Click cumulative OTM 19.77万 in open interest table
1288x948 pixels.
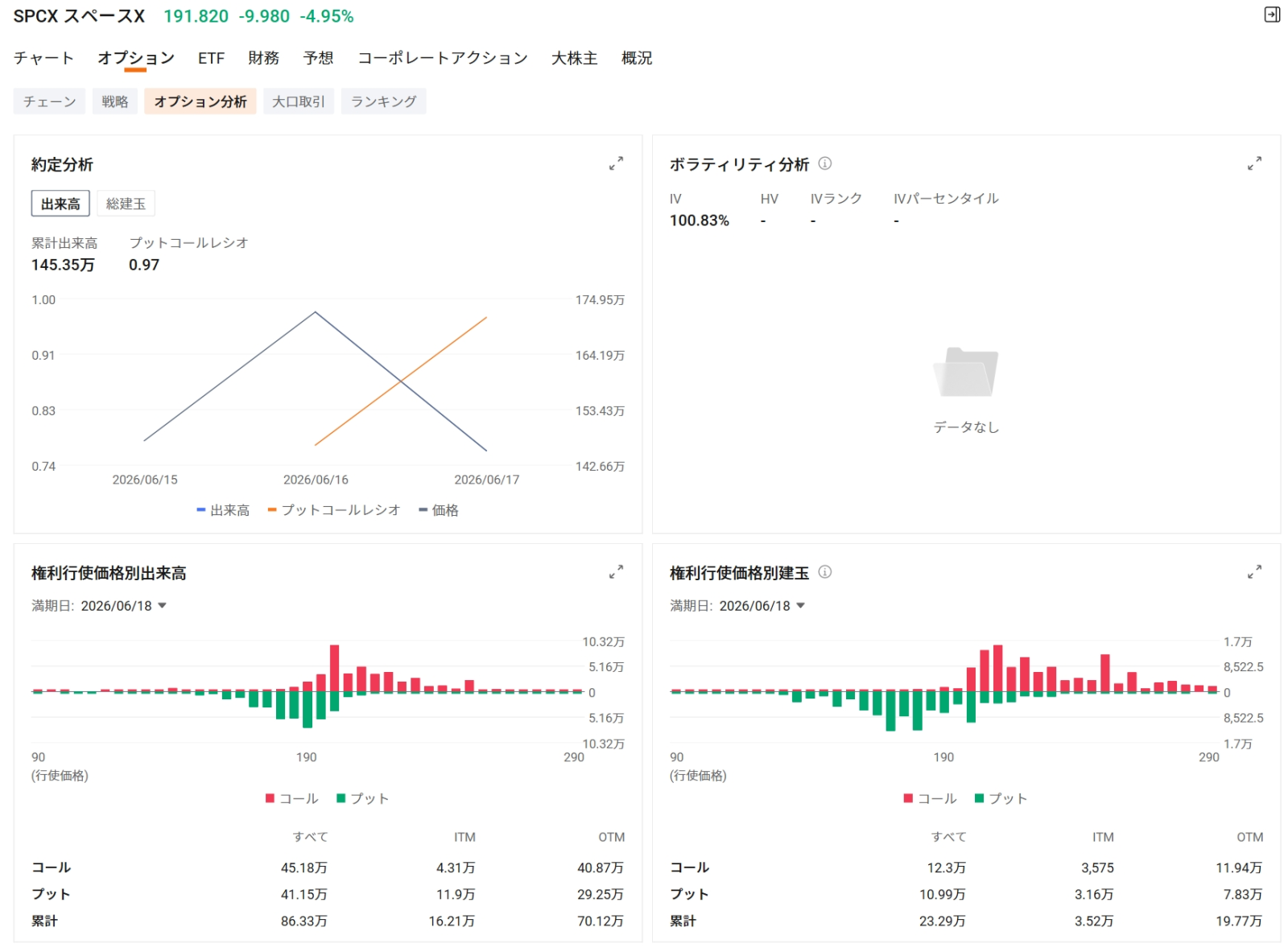(x=1239, y=921)
